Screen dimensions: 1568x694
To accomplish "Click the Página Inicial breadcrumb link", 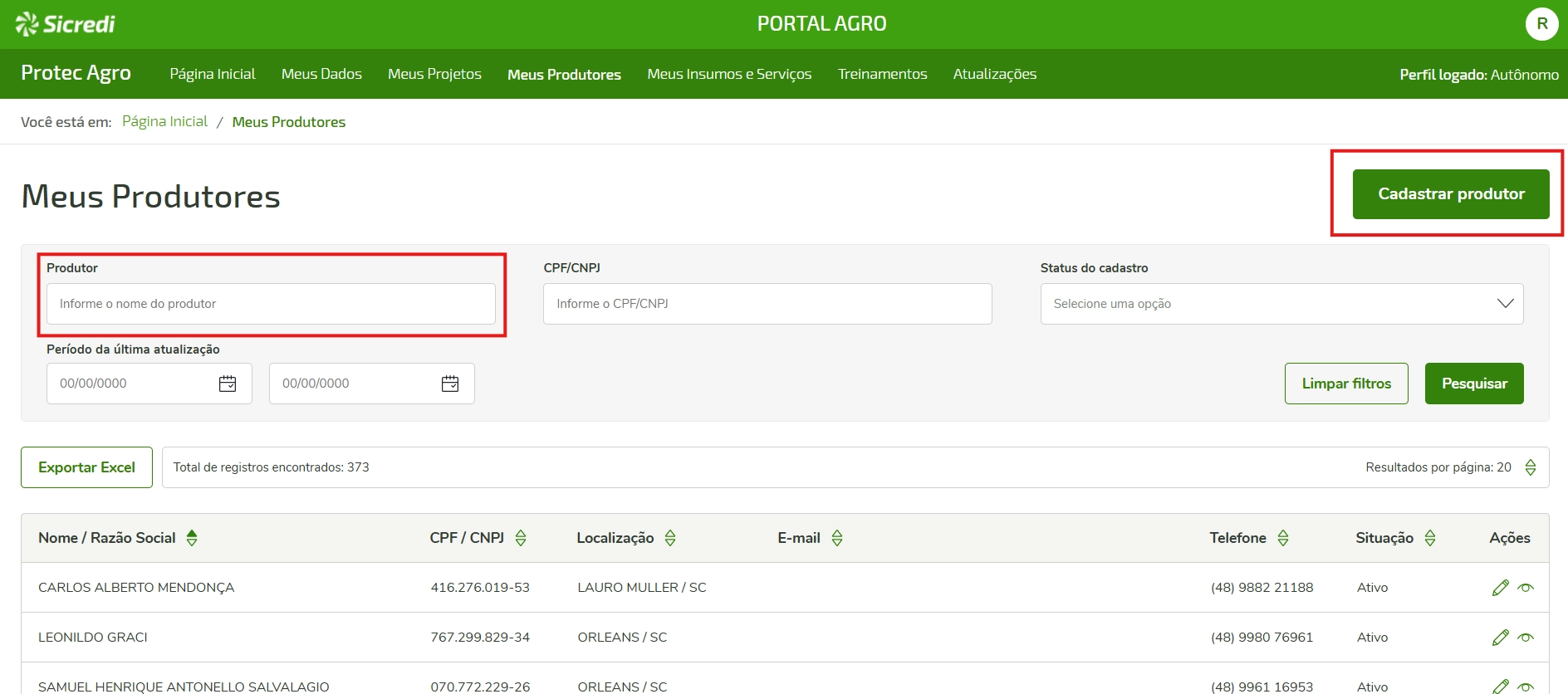I will 164,122.
